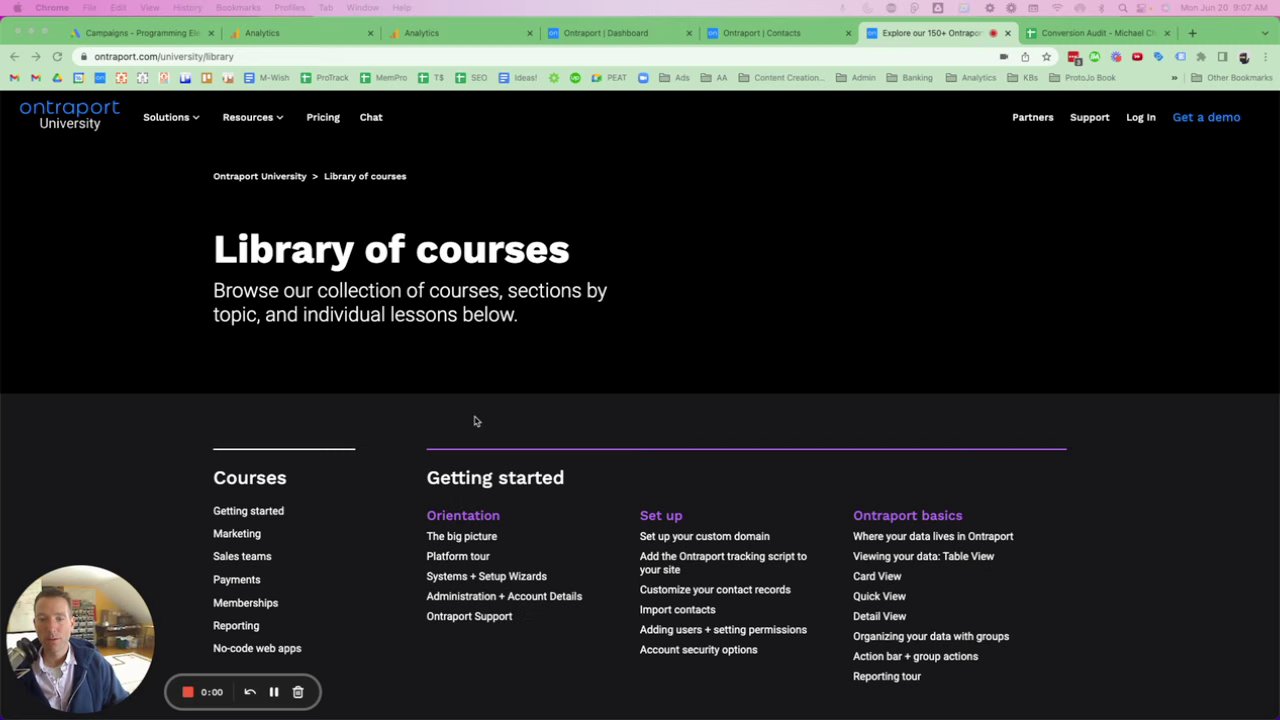The image size is (1280, 720).
Task: Select Reporting in Courses list
Action: click(x=236, y=626)
